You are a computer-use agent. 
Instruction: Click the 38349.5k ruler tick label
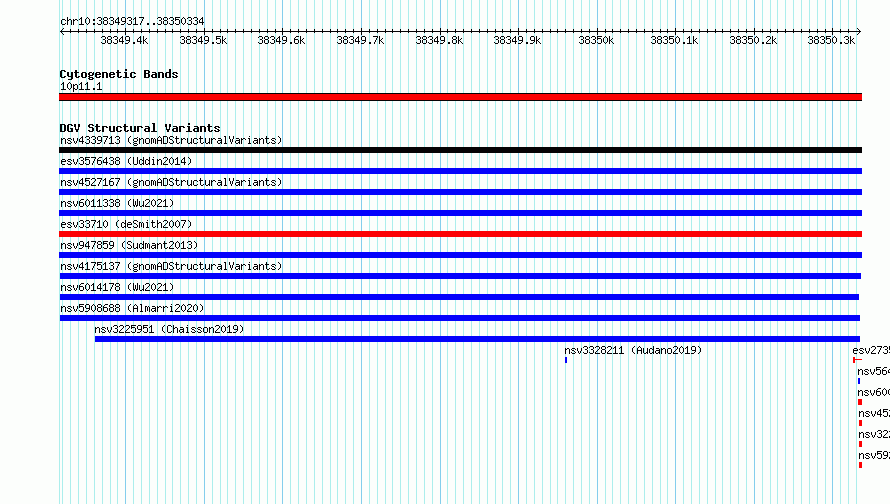coord(203,40)
